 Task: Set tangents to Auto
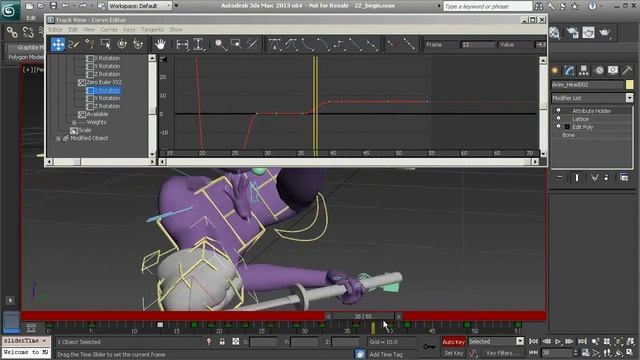[x=274, y=44]
